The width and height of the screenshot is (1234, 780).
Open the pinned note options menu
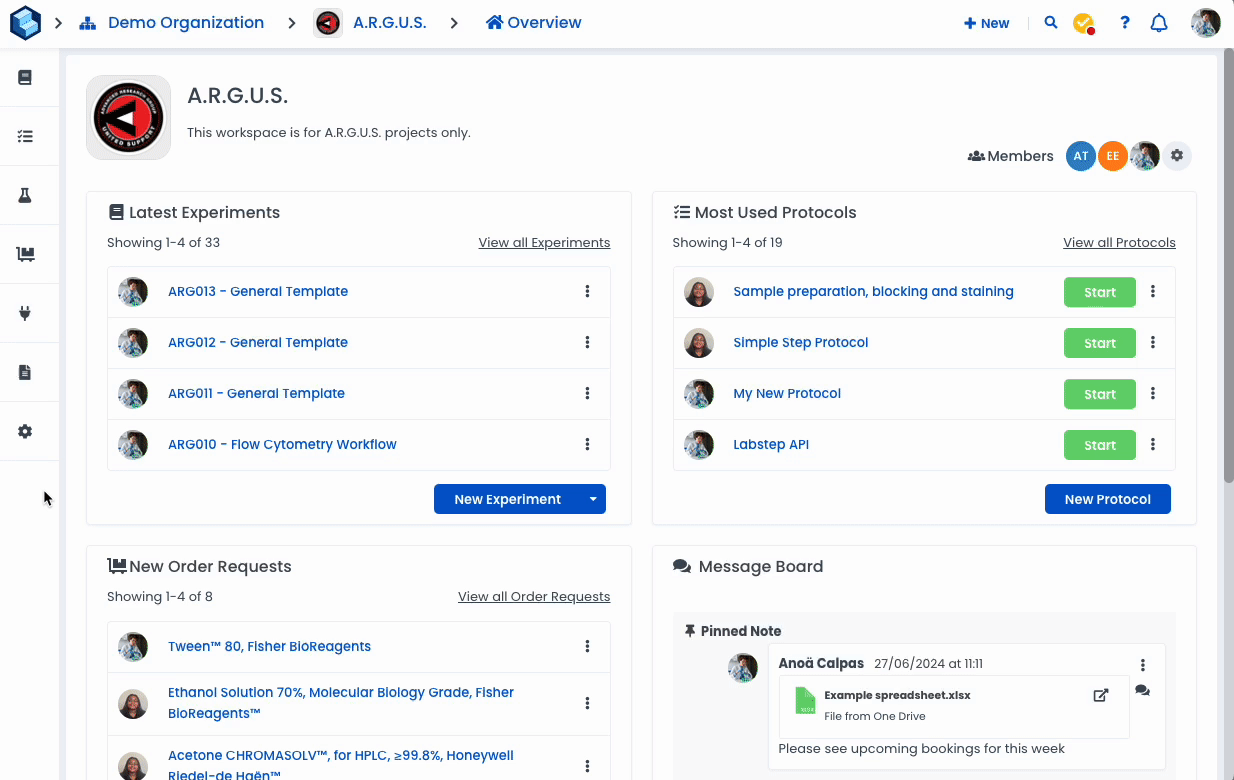point(1143,665)
